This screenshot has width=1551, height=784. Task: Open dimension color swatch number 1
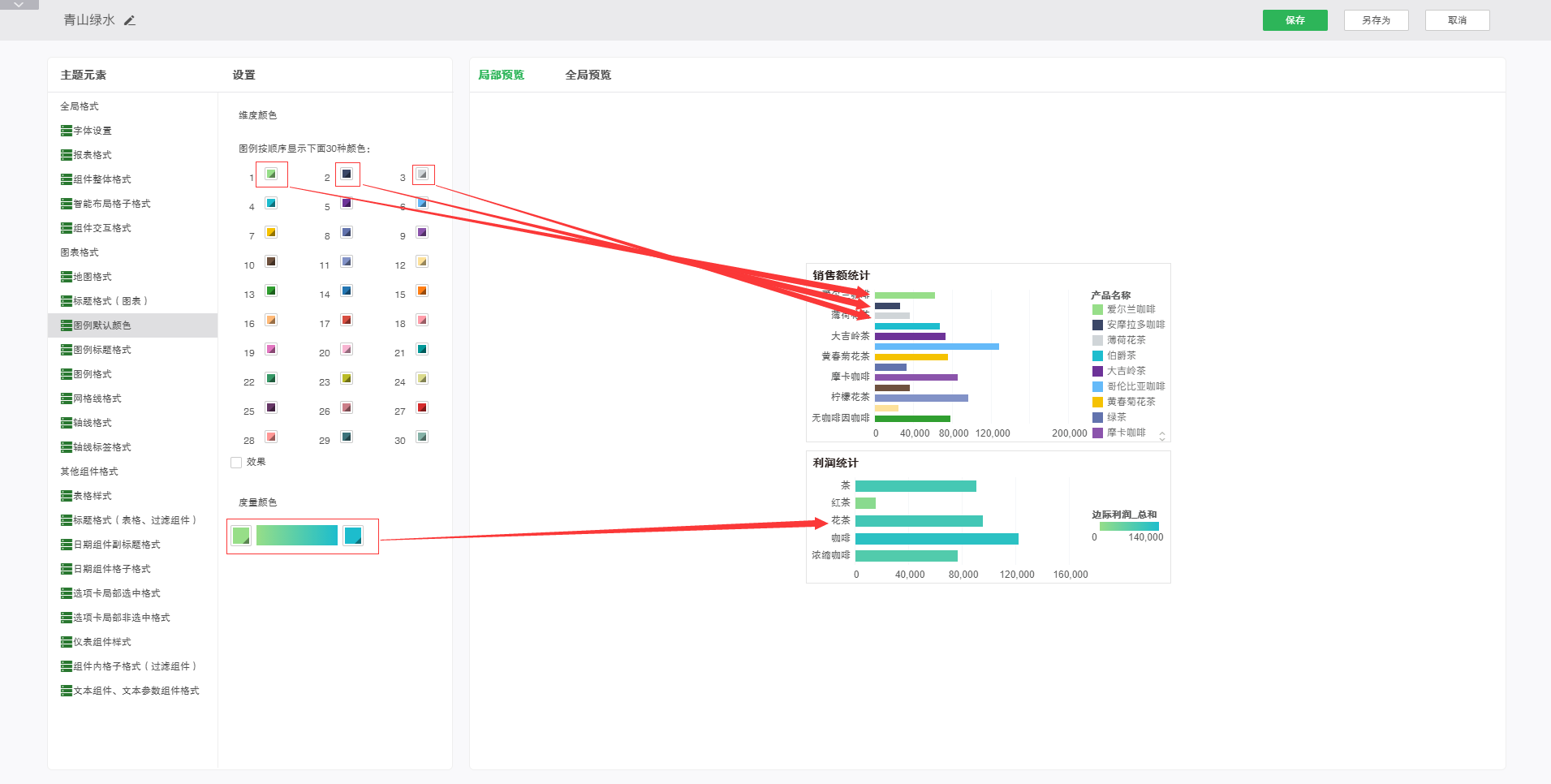271,174
